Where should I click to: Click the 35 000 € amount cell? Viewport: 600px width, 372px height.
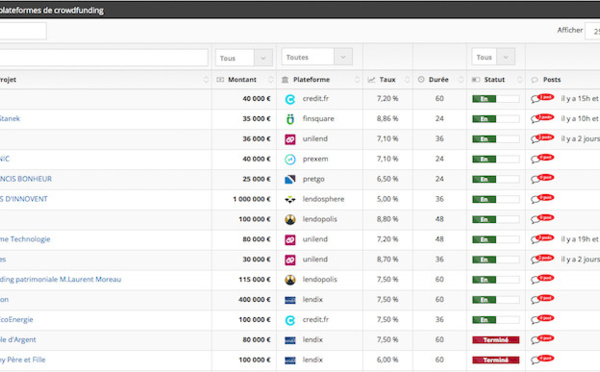pyautogui.click(x=256, y=119)
